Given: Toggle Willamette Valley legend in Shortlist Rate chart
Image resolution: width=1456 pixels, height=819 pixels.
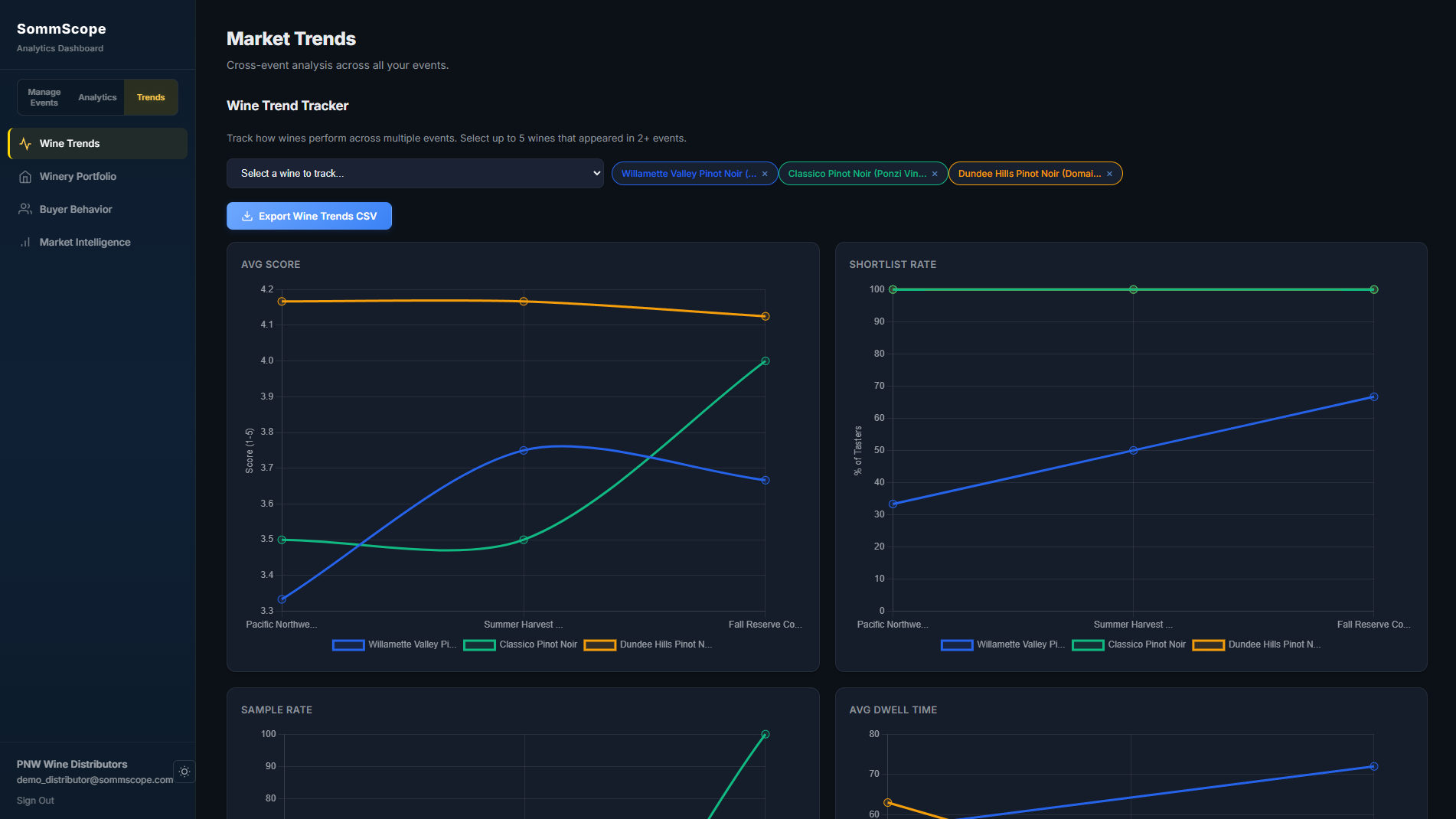Looking at the screenshot, I should pyautogui.click(x=1003, y=645).
